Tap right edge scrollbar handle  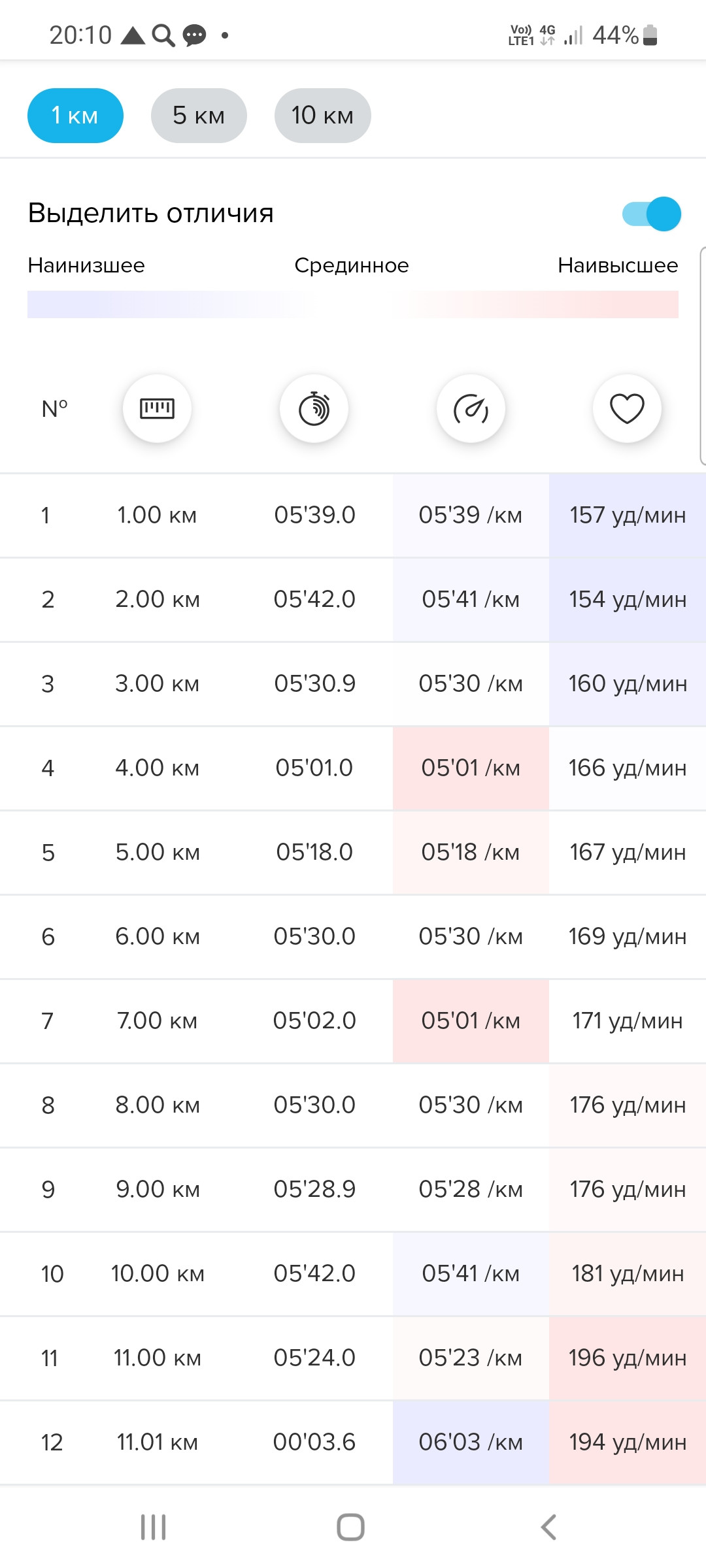pos(703,356)
